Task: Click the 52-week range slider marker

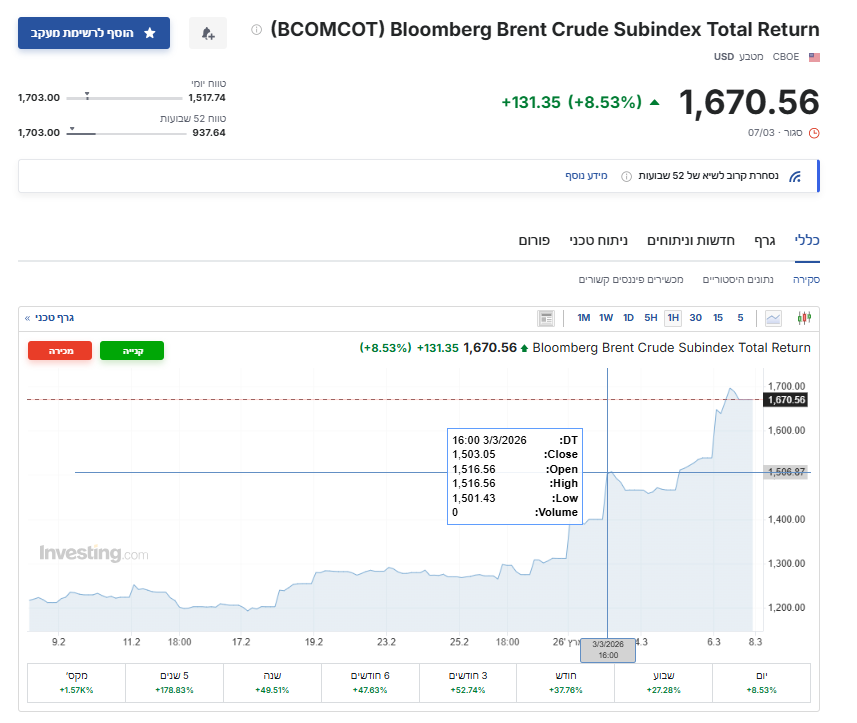Action: 72,130
